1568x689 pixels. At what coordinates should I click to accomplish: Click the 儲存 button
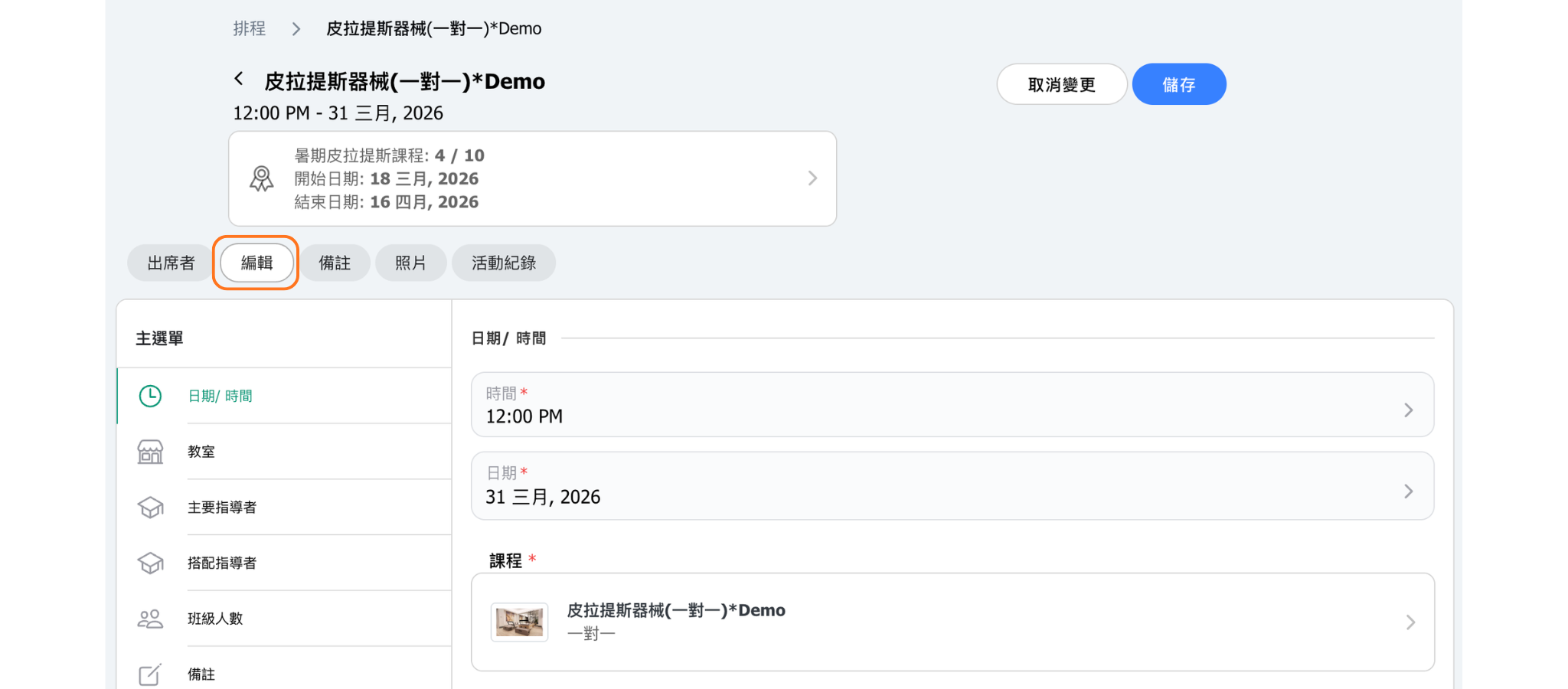click(x=1178, y=84)
